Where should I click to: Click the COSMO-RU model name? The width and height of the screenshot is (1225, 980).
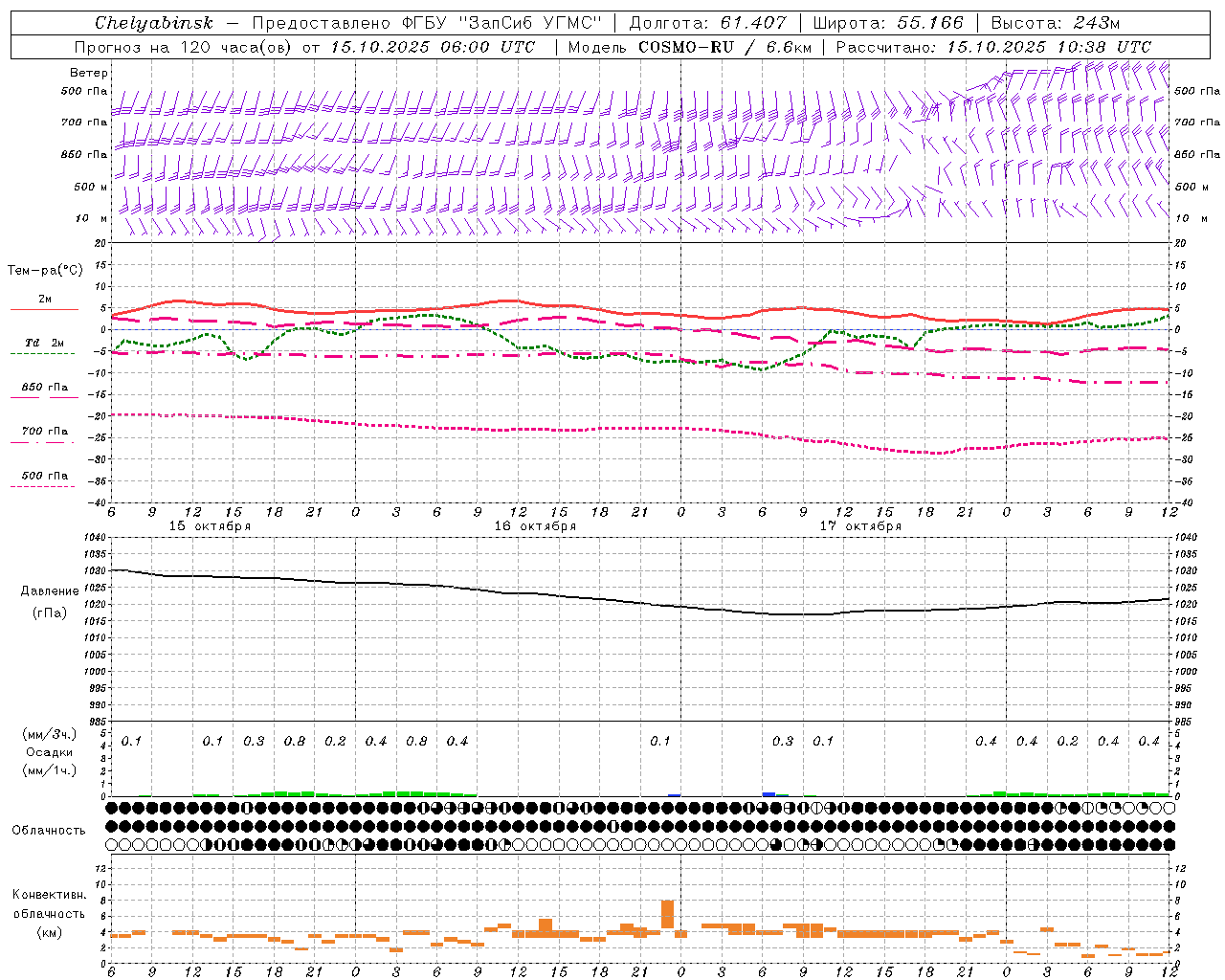click(686, 47)
